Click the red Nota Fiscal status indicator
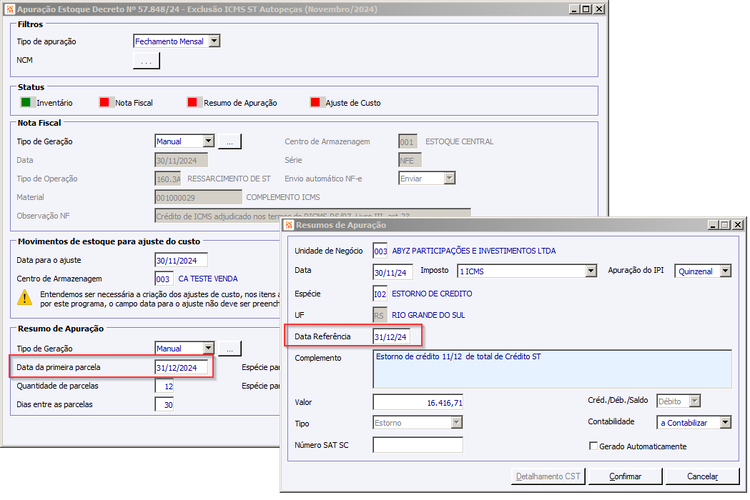This screenshot has width=750, height=500. pos(104,102)
